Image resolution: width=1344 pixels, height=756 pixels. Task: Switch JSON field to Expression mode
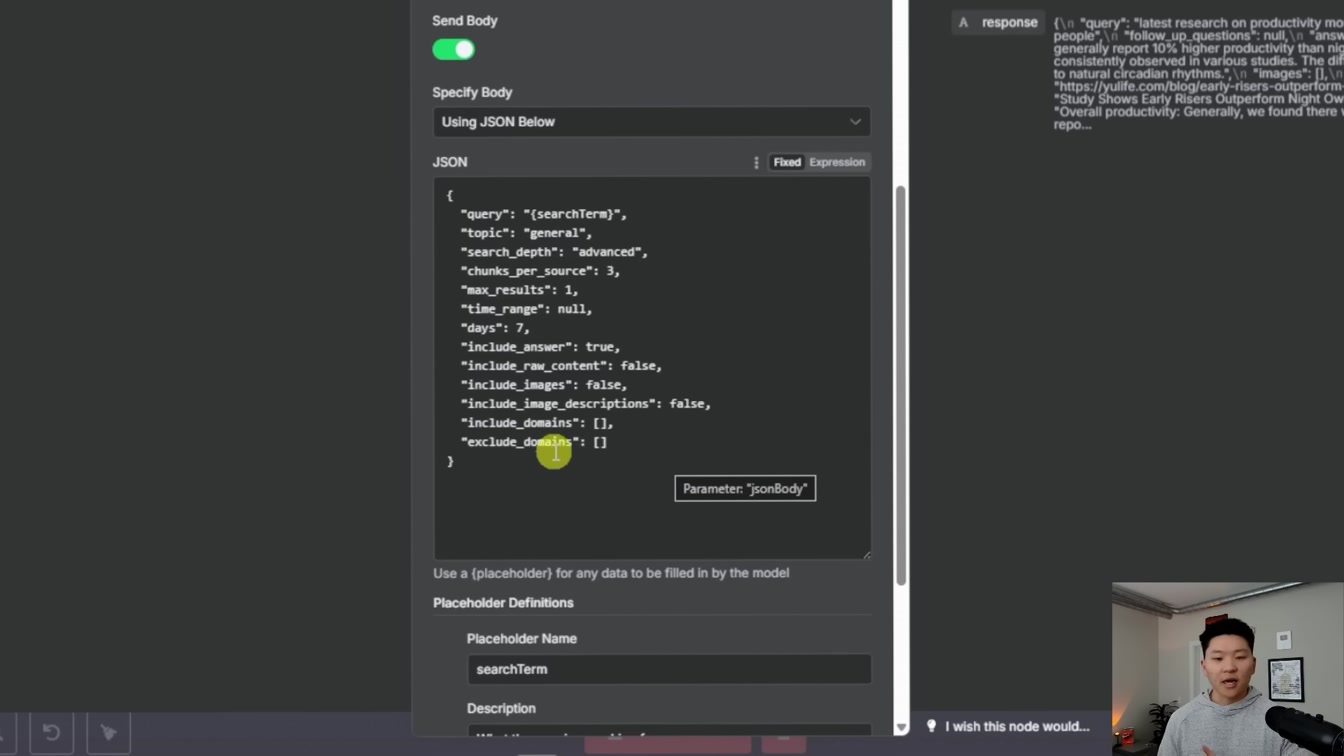(x=837, y=162)
